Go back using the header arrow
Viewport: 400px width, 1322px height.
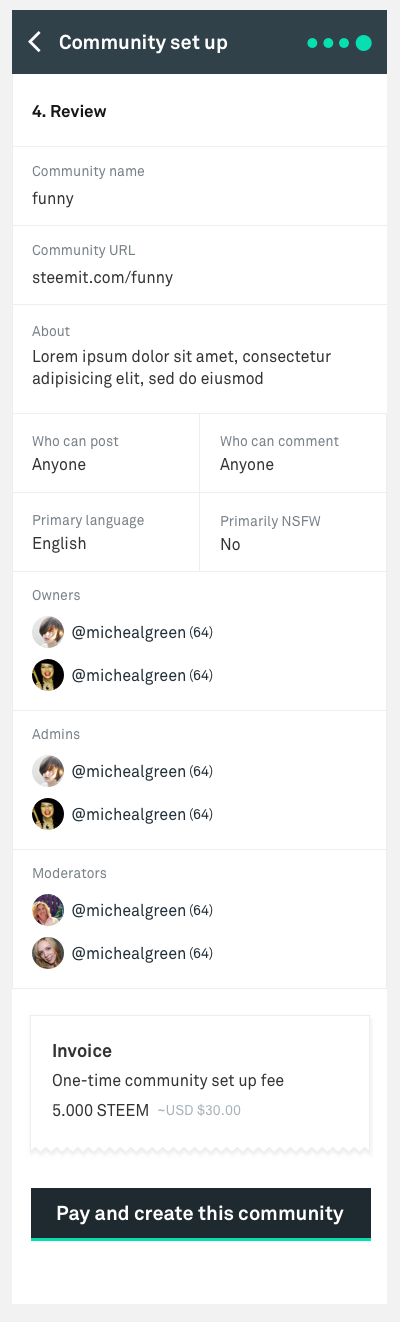35,42
